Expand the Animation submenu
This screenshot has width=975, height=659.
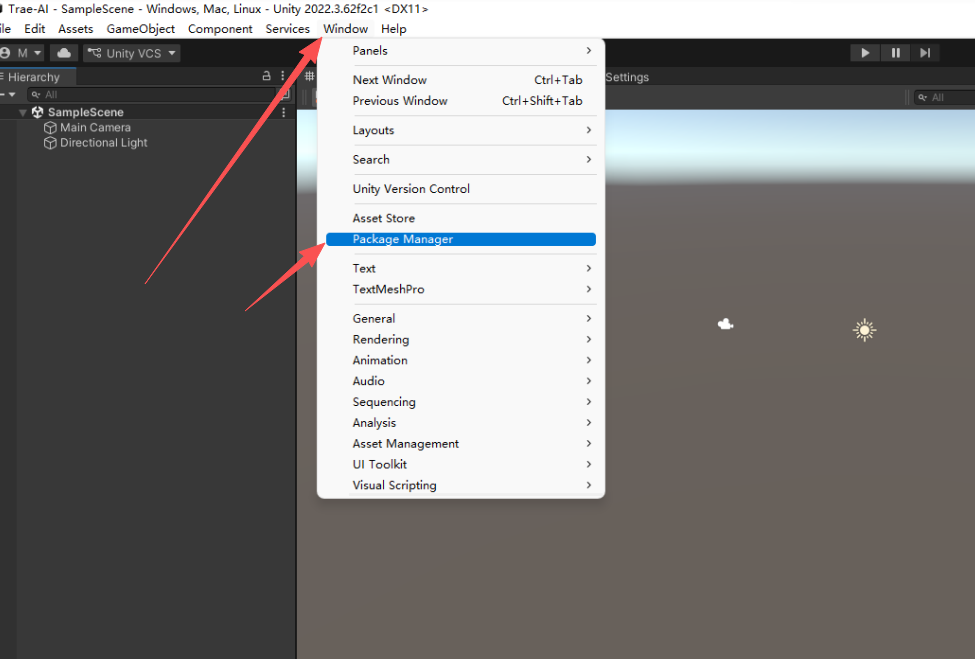click(x=461, y=361)
